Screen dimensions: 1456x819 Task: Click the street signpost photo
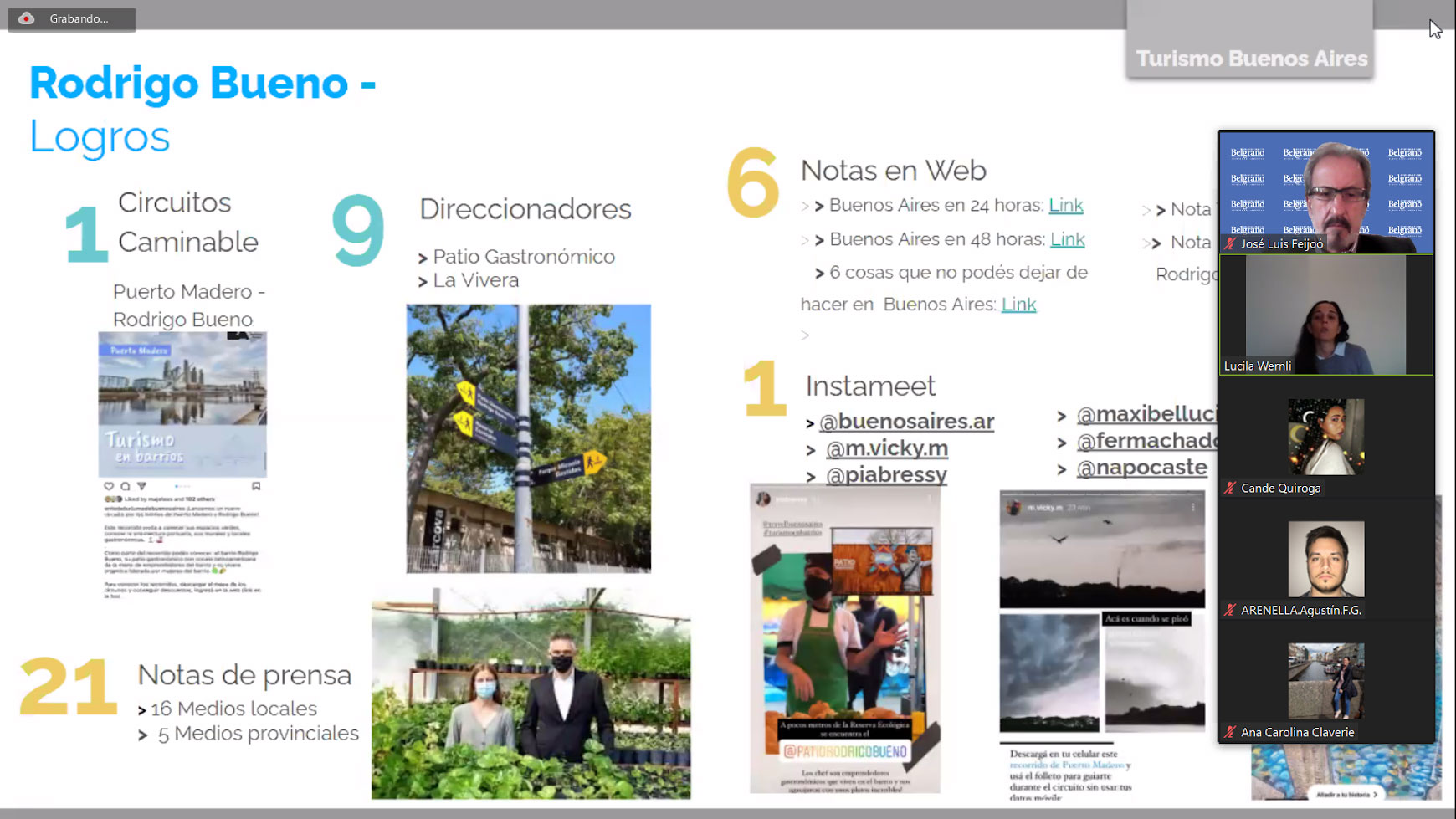[528, 438]
